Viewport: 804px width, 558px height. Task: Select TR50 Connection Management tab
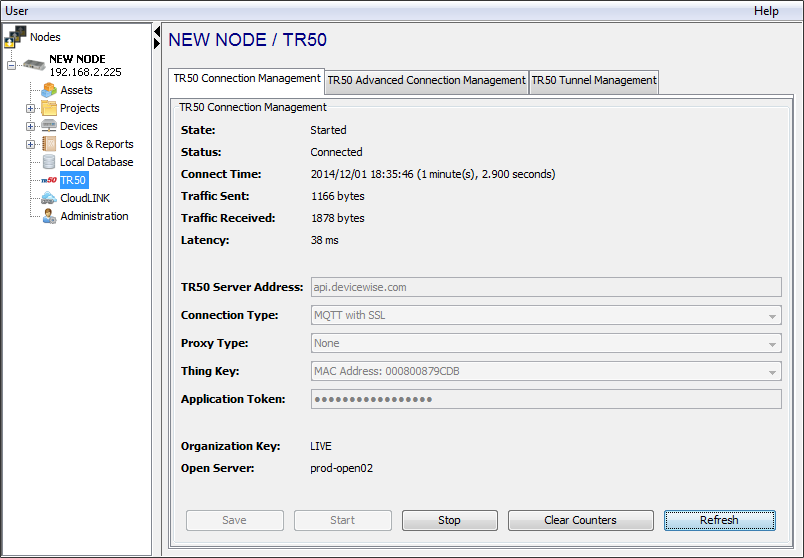pos(247,81)
